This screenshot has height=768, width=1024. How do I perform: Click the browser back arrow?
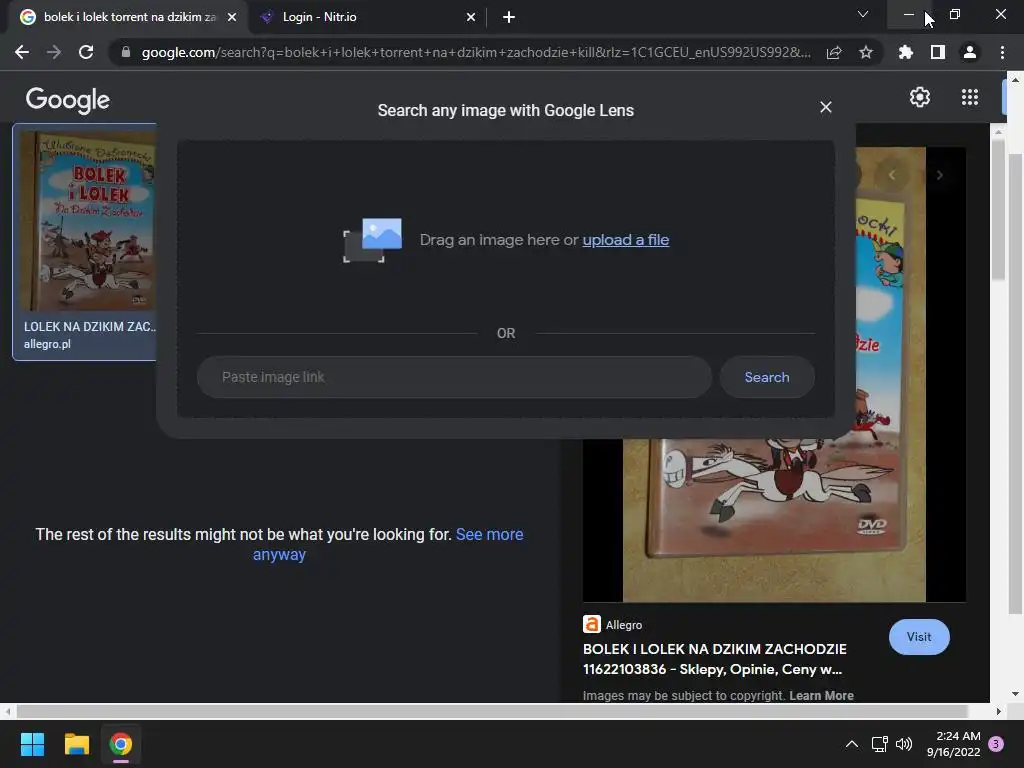coord(22,52)
